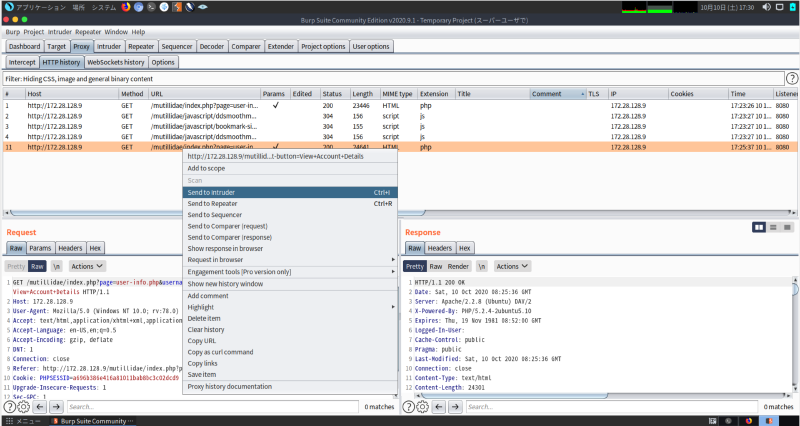Image resolution: width=800 pixels, height=426 pixels.
Task: Select side-by-side split layout icon
Action: click(x=759, y=228)
